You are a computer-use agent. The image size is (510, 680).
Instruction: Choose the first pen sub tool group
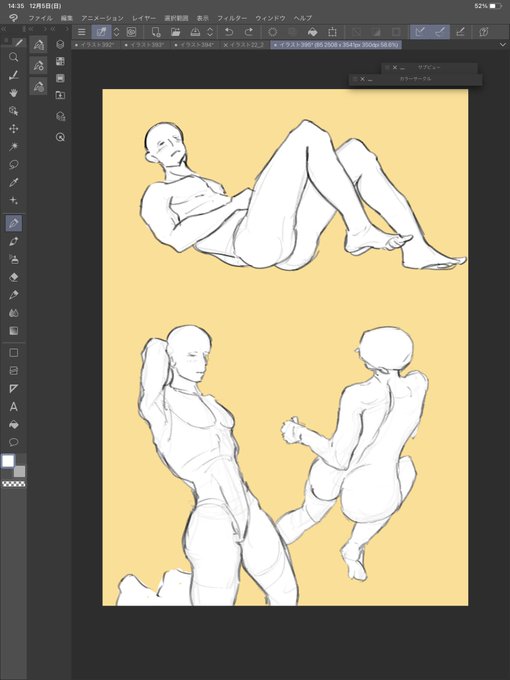click(38, 45)
